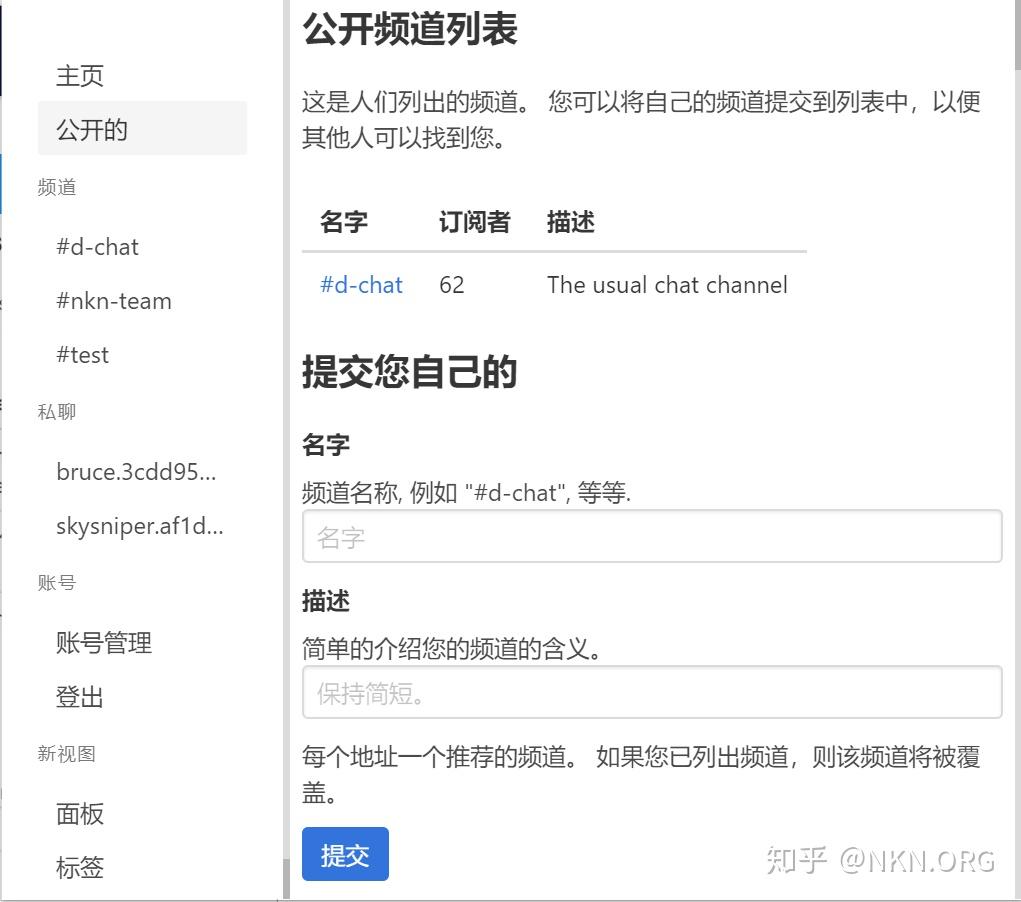This screenshot has height=902, width=1021.
Task: Click 登出 to log out
Action: point(80,697)
